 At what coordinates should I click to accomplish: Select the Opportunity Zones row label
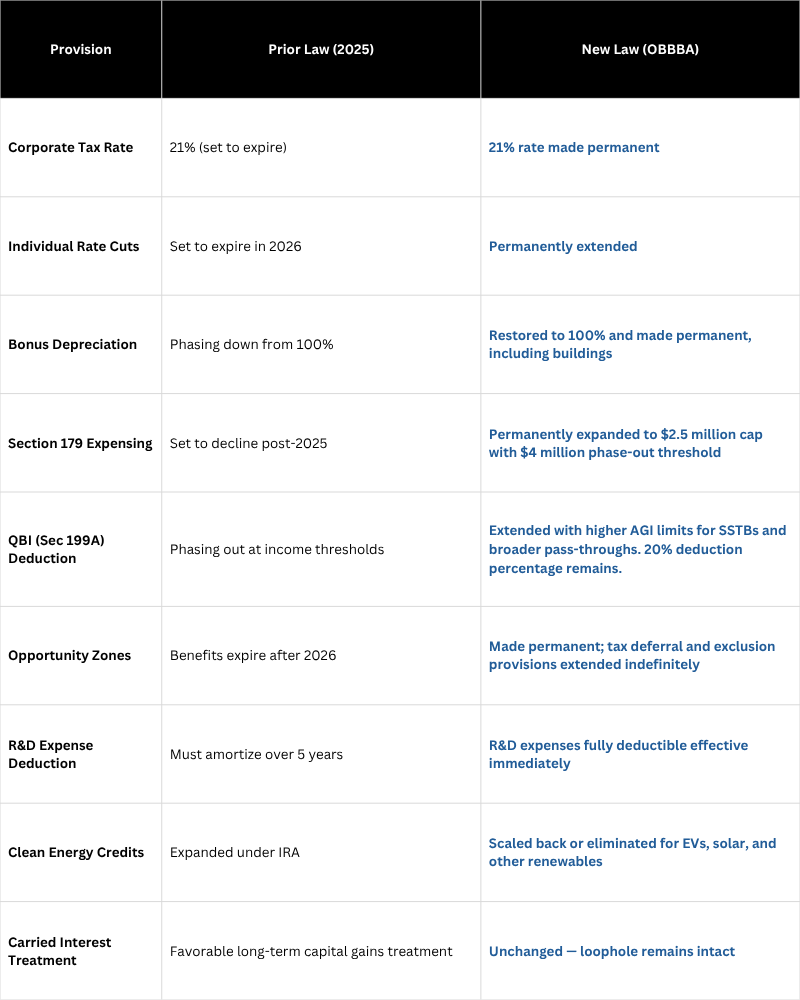coord(70,656)
